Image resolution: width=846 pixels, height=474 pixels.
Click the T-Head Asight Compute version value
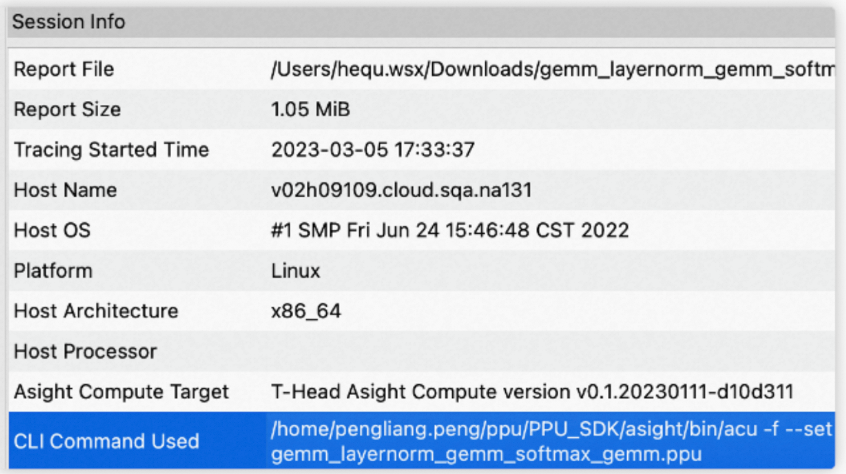(531, 391)
